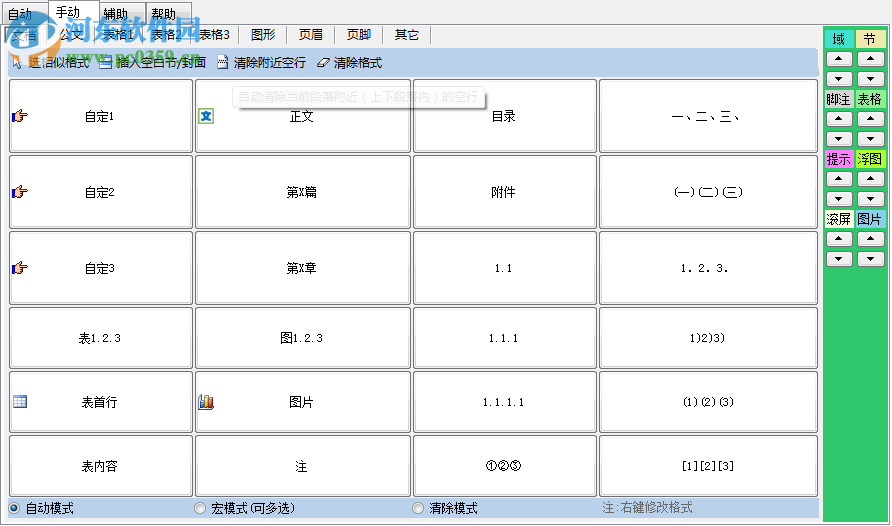Click the 清除格式 eraser button

coord(349,63)
